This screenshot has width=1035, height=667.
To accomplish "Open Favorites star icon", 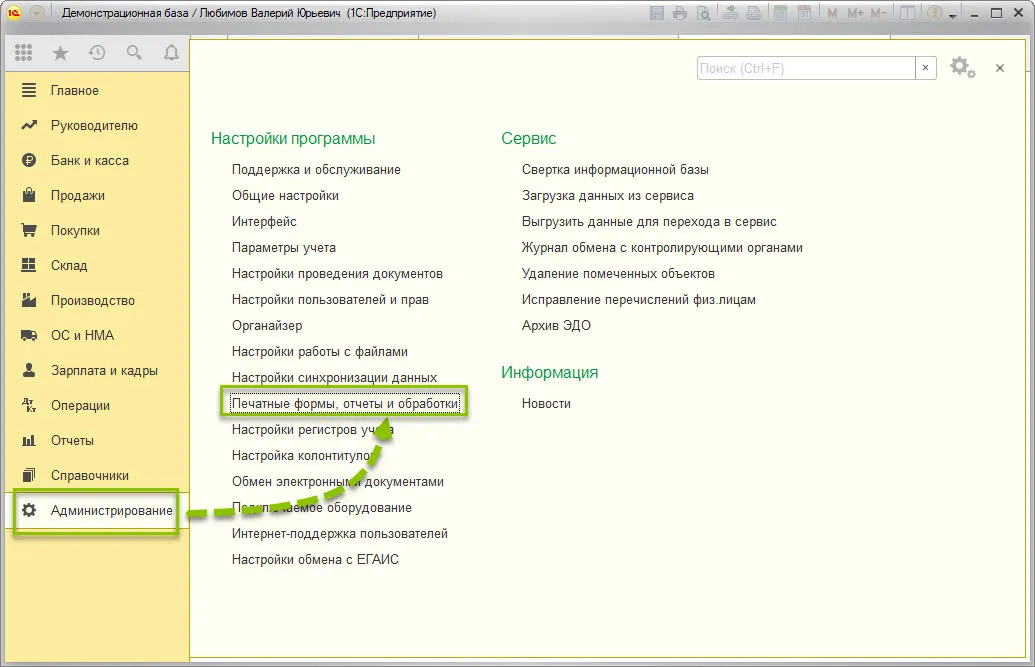I will [61, 53].
